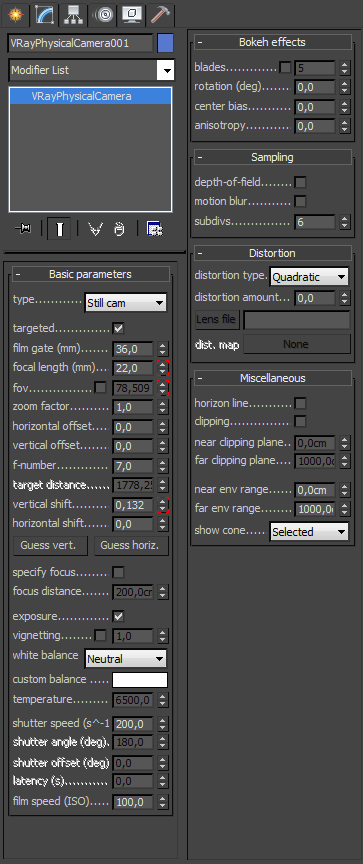Click the blades spinner arrows
The width and height of the screenshot is (363, 864).
click(x=345, y=68)
